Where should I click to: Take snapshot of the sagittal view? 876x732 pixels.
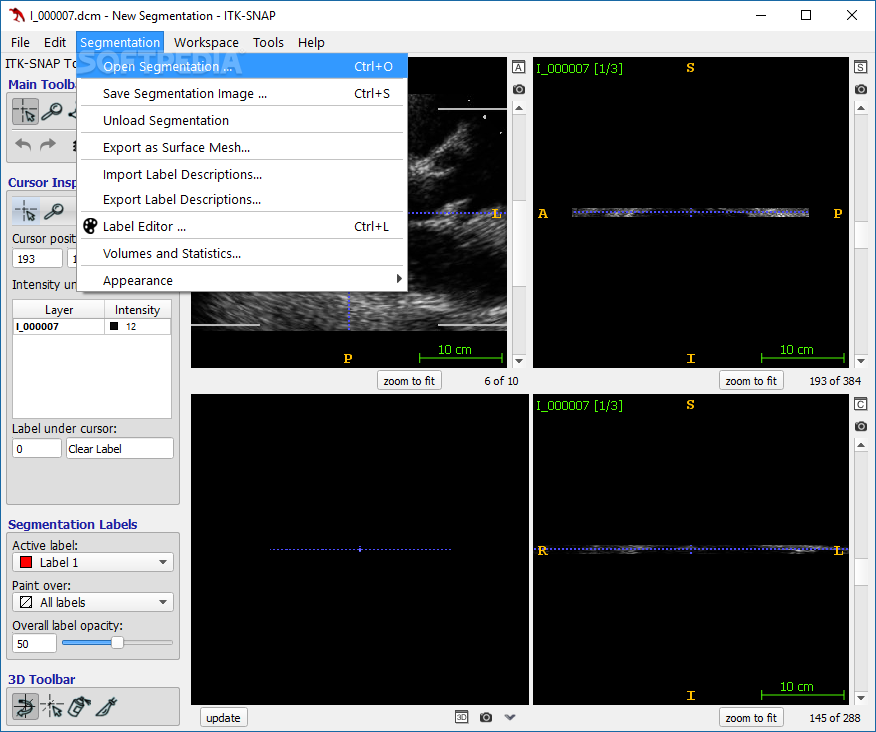tap(860, 89)
